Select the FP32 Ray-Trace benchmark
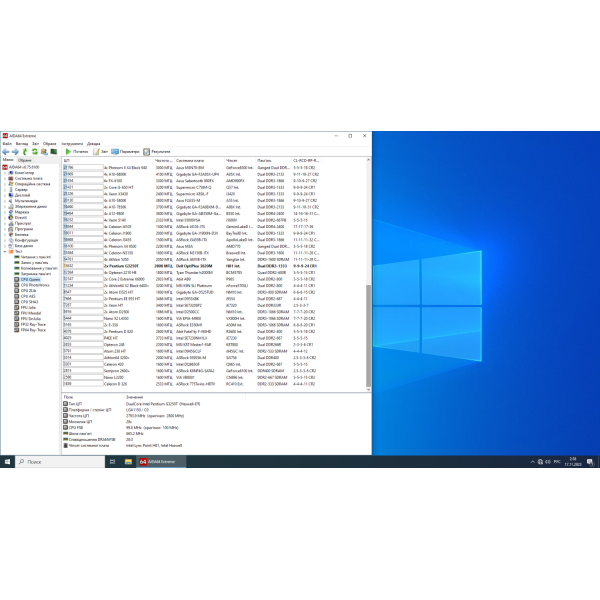The width and height of the screenshot is (600, 600). click(x=30, y=324)
